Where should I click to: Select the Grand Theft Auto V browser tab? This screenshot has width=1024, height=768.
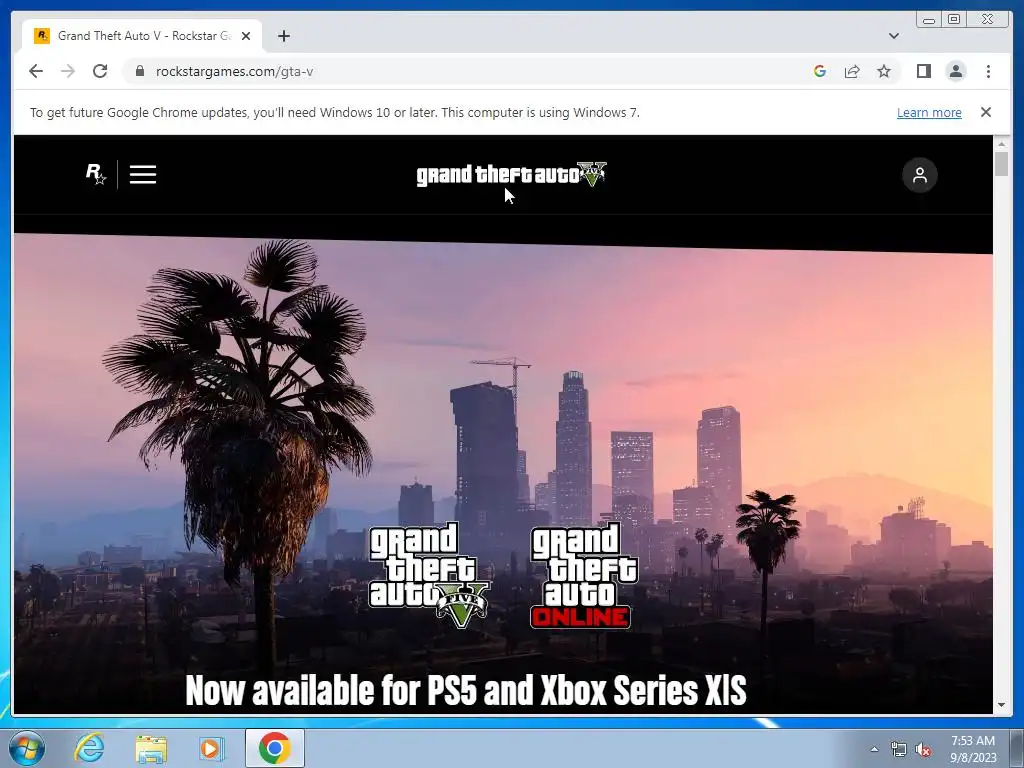click(x=142, y=36)
